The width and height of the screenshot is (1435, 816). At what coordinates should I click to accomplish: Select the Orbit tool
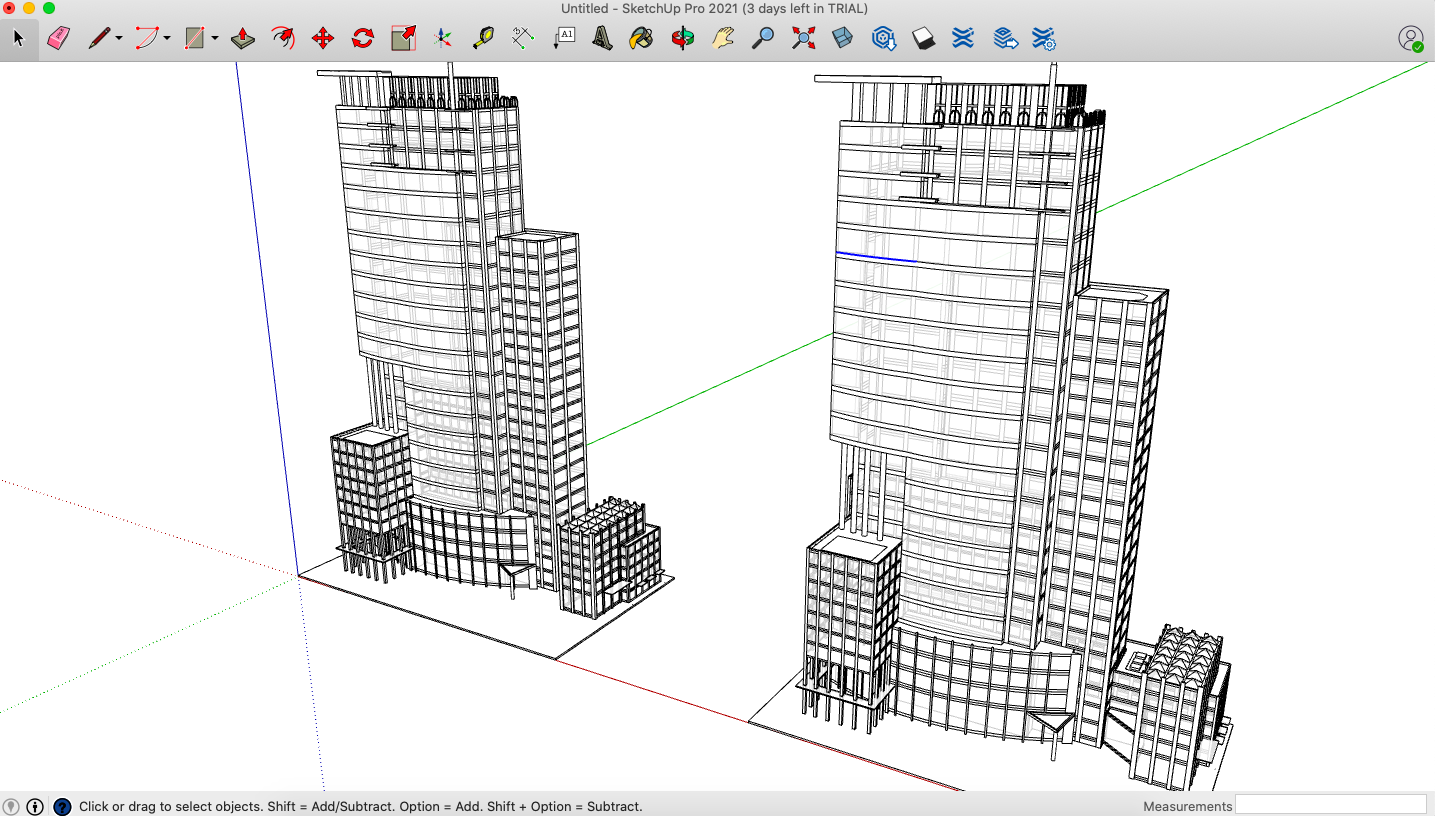click(x=682, y=39)
